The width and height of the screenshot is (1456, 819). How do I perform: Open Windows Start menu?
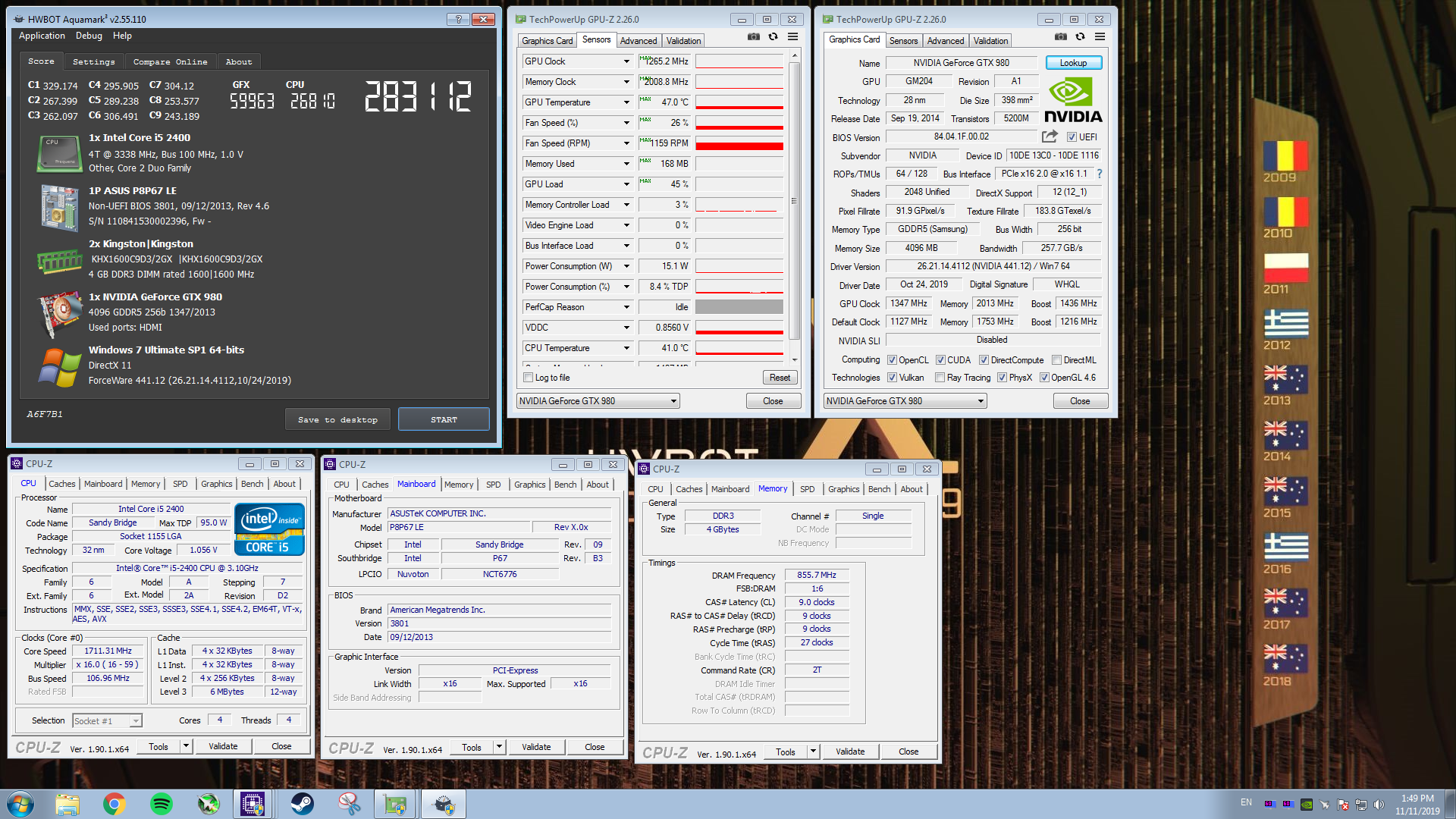tap(20, 804)
